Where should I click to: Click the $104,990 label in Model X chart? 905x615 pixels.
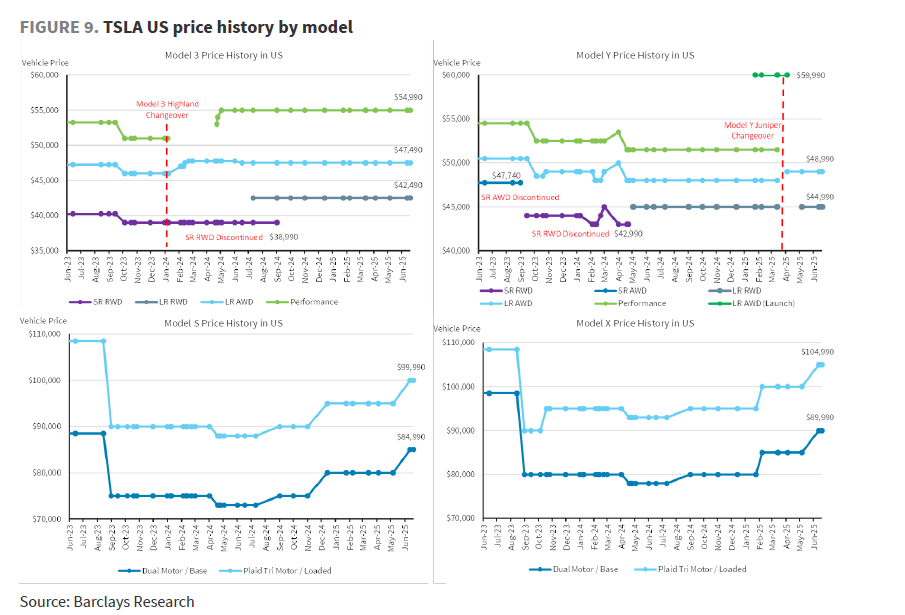tap(817, 352)
